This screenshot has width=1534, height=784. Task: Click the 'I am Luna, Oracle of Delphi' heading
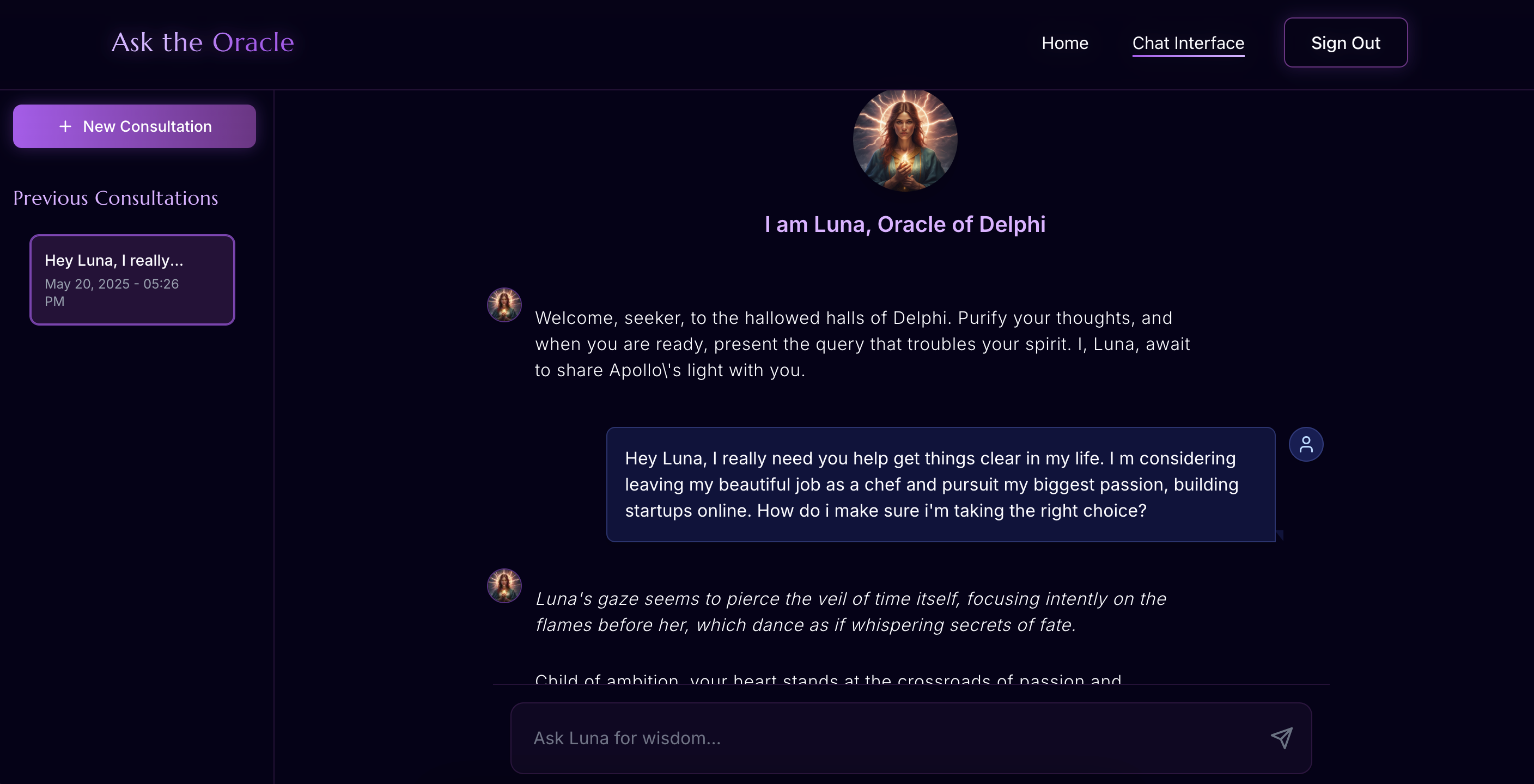[x=905, y=224]
